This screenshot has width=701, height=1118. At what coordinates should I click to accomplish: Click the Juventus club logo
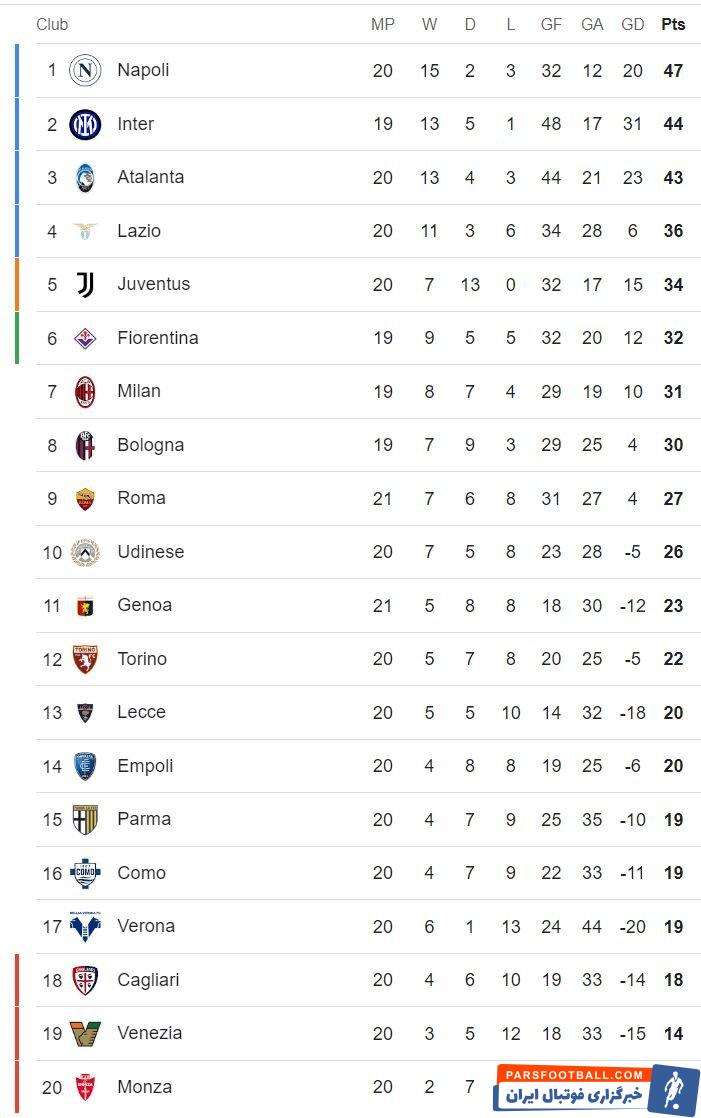click(x=85, y=285)
